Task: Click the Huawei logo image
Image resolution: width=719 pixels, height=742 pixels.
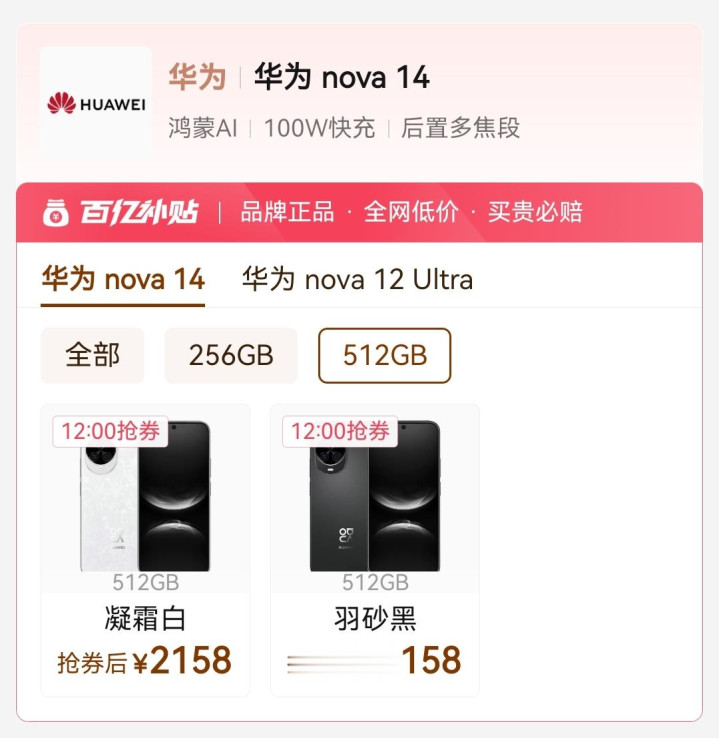Action: tap(96, 101)
